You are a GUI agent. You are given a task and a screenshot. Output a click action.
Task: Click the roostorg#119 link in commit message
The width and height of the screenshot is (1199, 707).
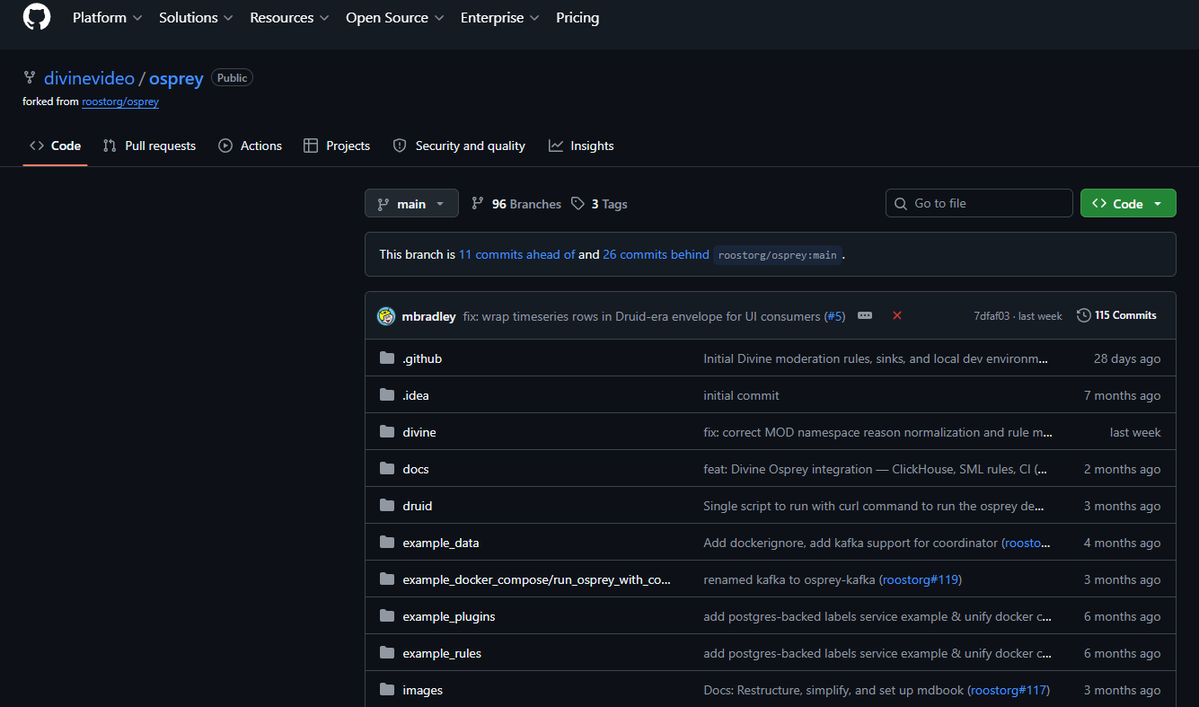[x=920, y=579]
